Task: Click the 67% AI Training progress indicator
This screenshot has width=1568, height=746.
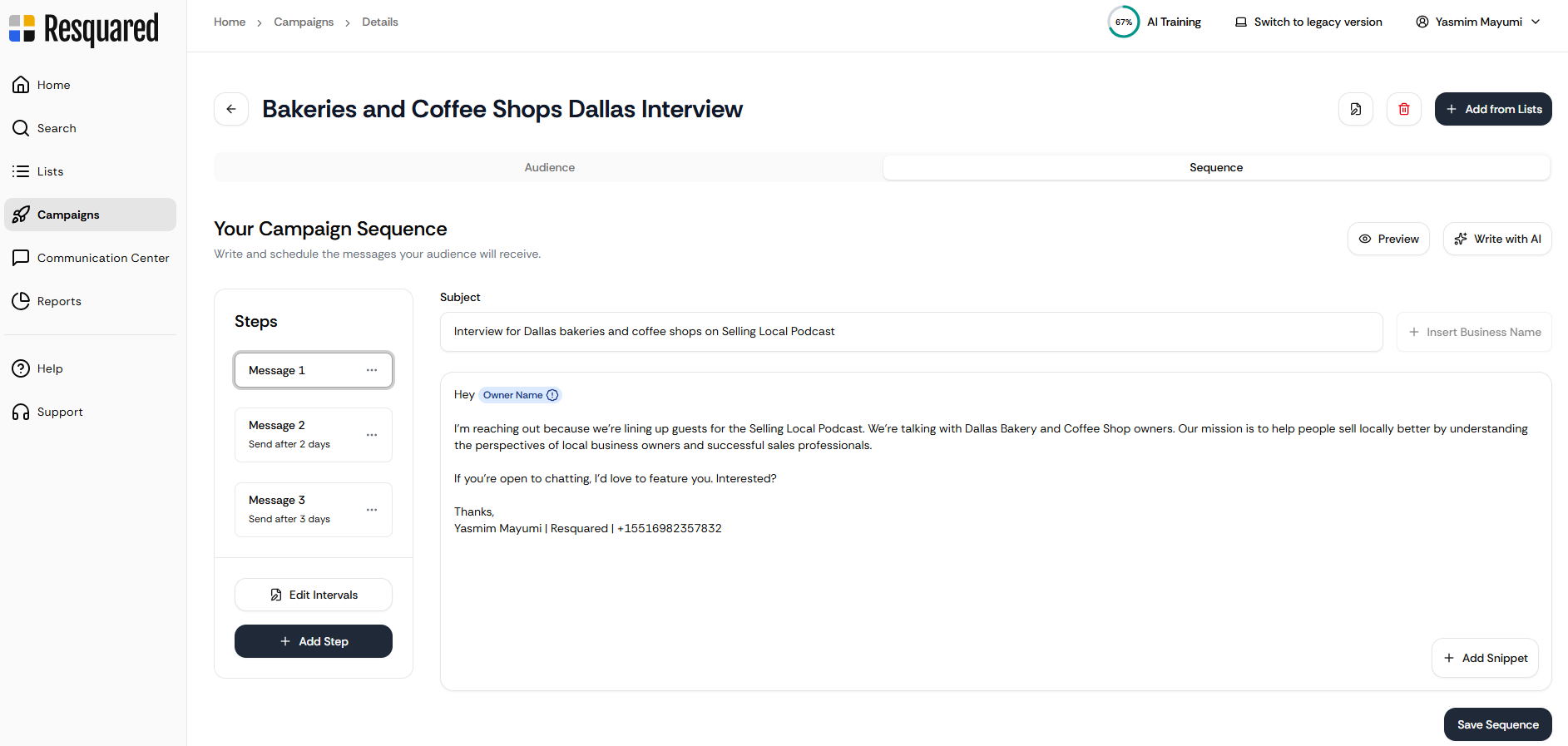Action: pos(1124,22)
